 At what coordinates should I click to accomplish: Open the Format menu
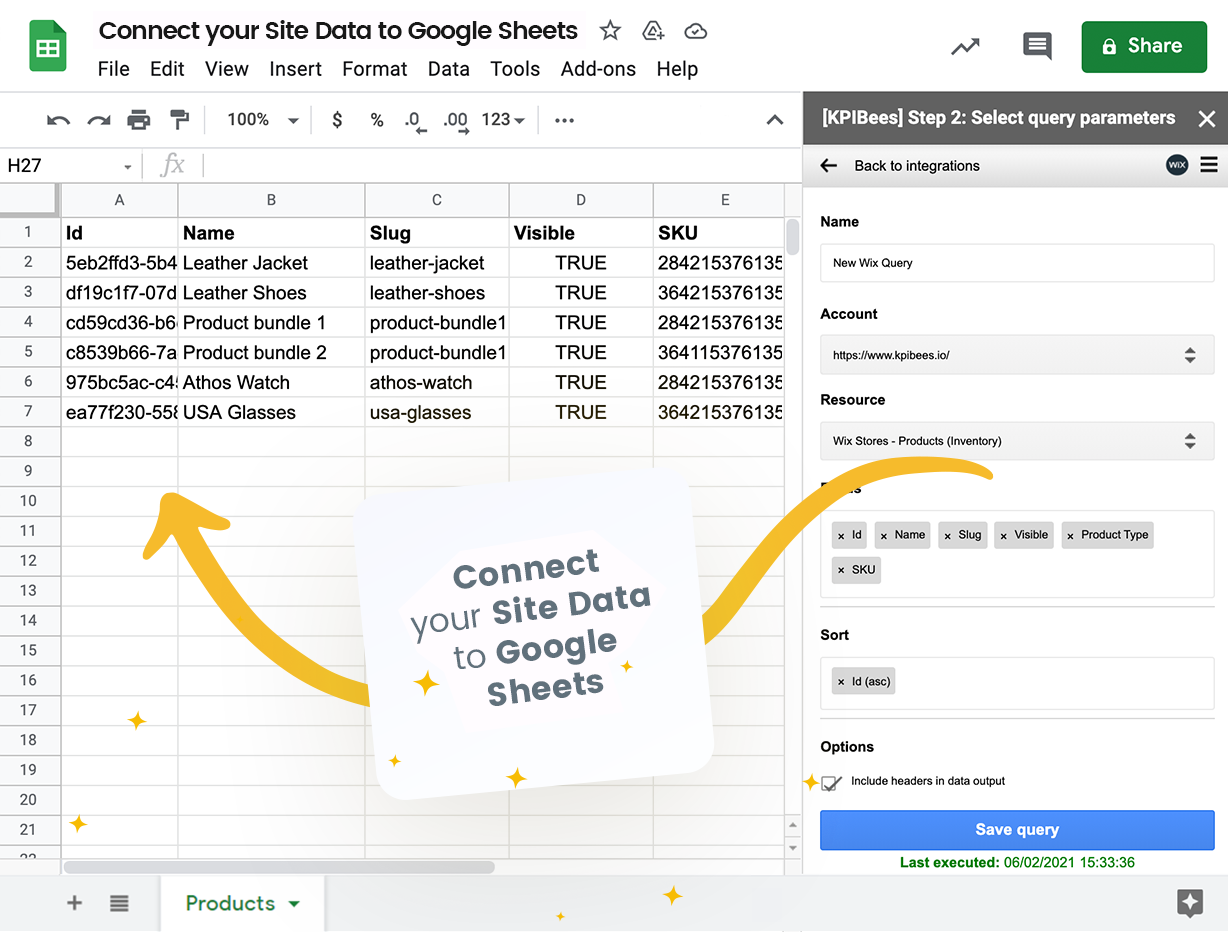click(375, 69)
